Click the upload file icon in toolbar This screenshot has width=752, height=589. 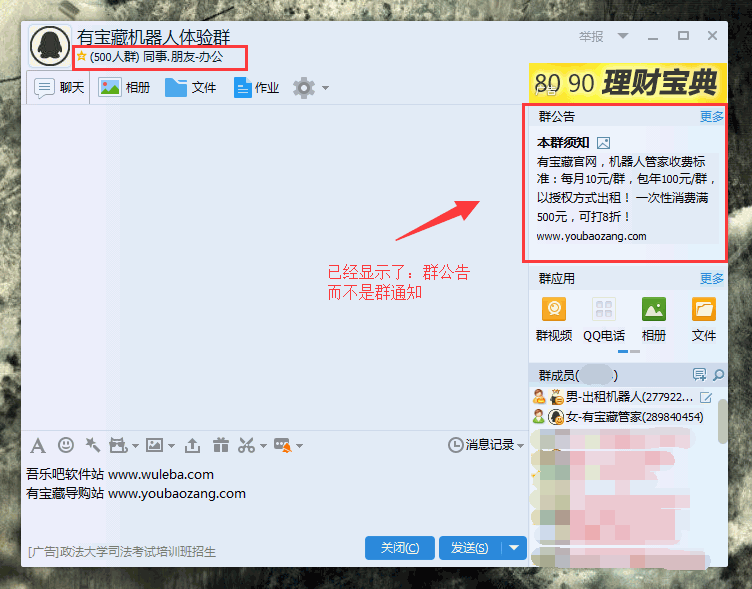point(193,445)
